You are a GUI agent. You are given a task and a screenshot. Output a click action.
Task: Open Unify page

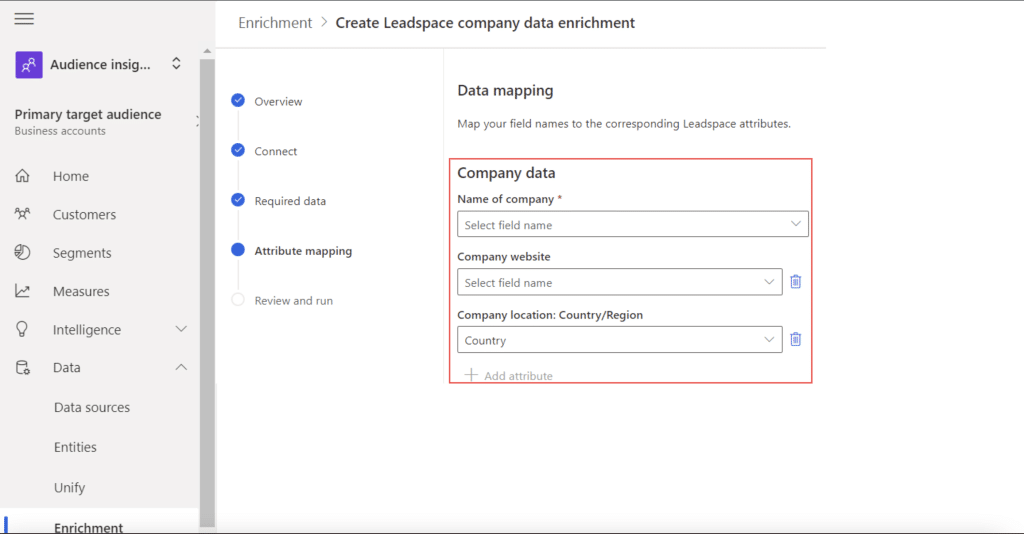(69, 488)
